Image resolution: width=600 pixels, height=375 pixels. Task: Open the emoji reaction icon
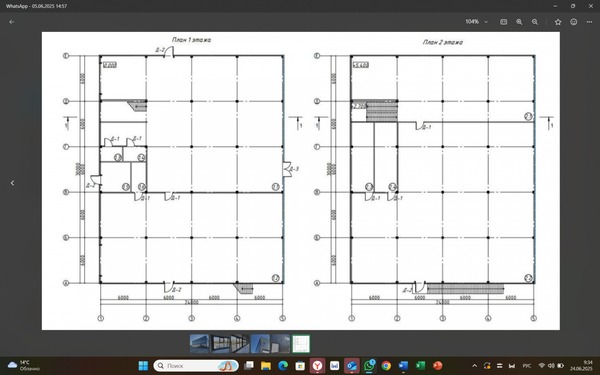pyautogui.click(x=574, y=22)
